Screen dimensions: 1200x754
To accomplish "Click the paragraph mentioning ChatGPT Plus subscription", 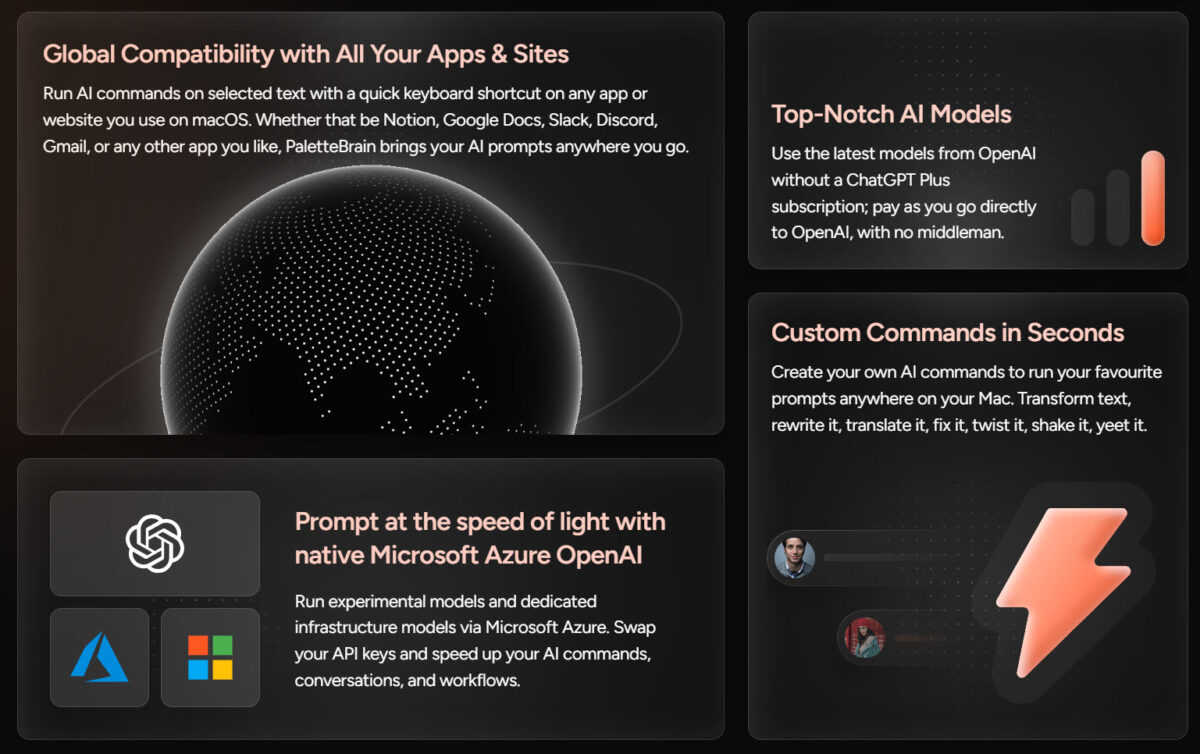I will [x=903, y=193].
